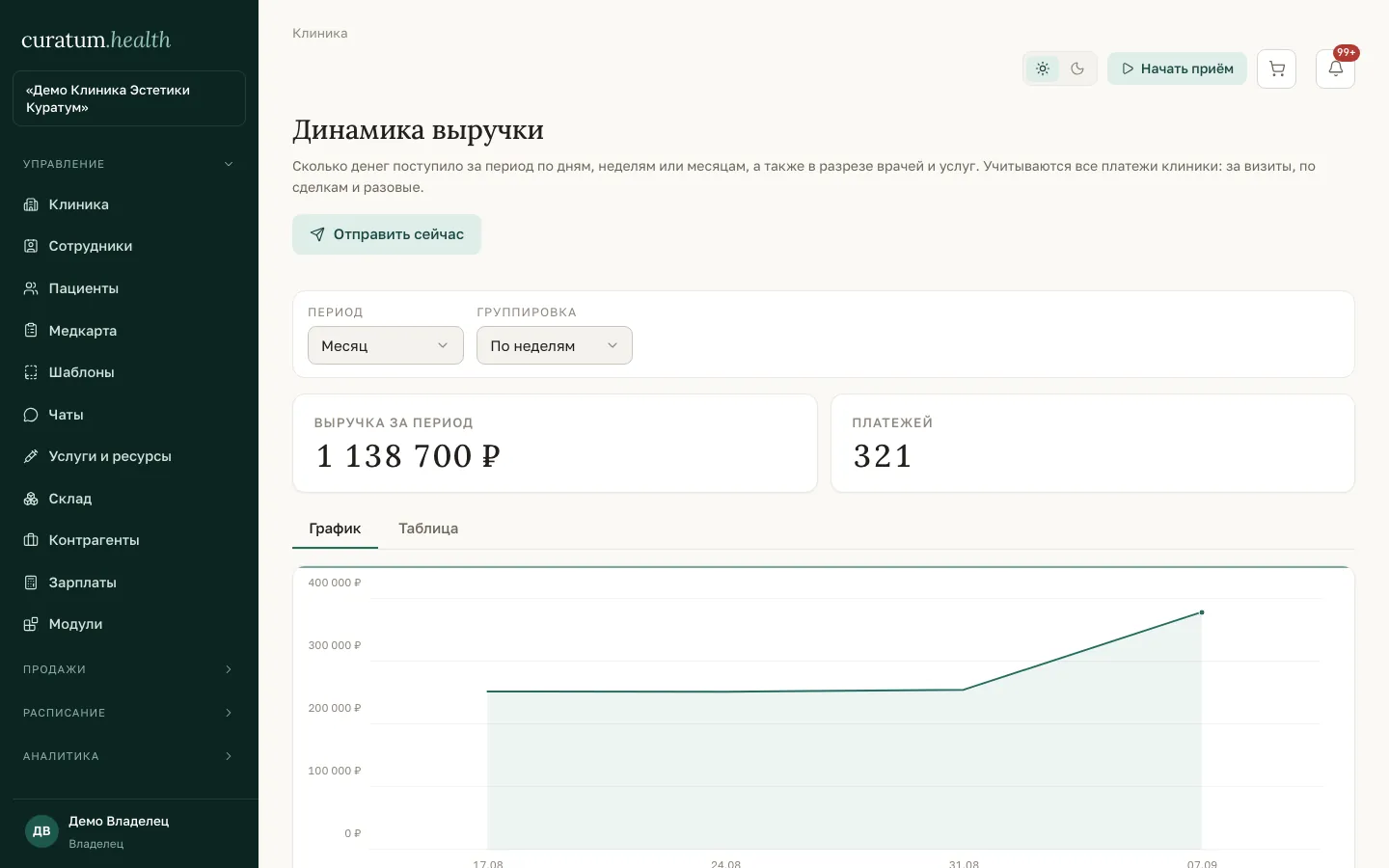Open Медкарта in the sidebar menu
Image resolution: width=1389 pixels, height=868 pixels.
pos(129,330)
